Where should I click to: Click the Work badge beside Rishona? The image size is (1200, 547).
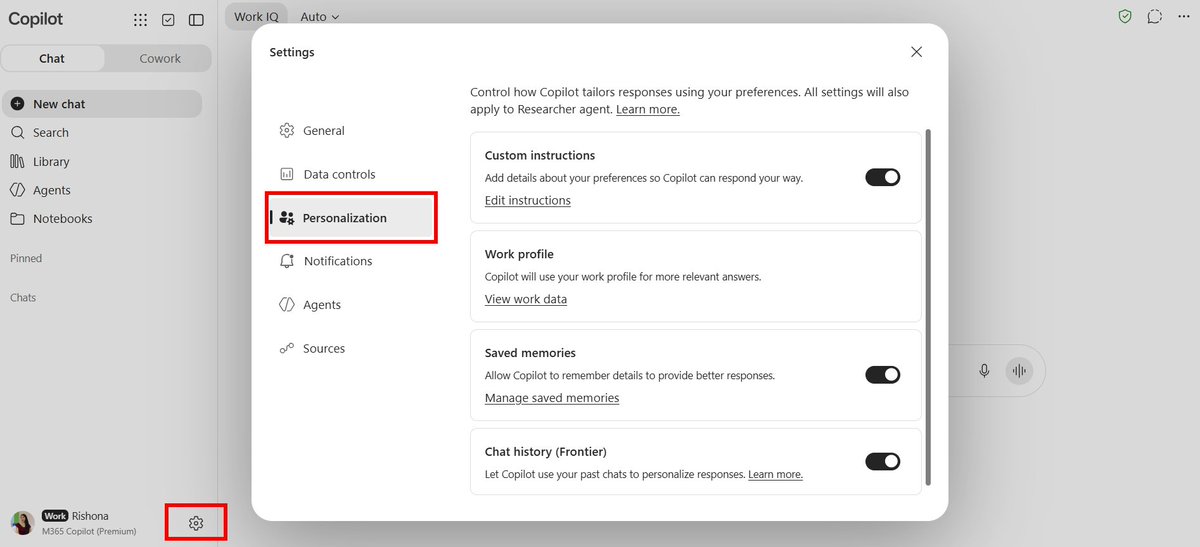point(55,516)
